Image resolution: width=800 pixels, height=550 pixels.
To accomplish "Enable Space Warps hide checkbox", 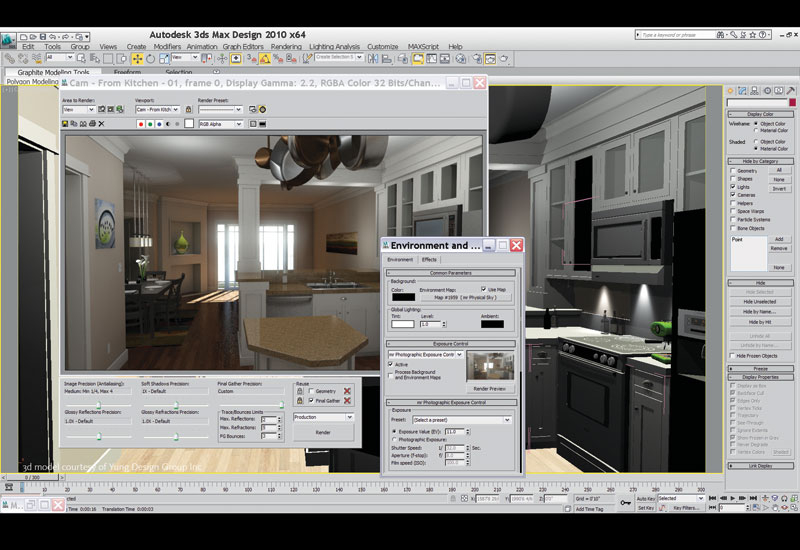I will tap(733, 211).
